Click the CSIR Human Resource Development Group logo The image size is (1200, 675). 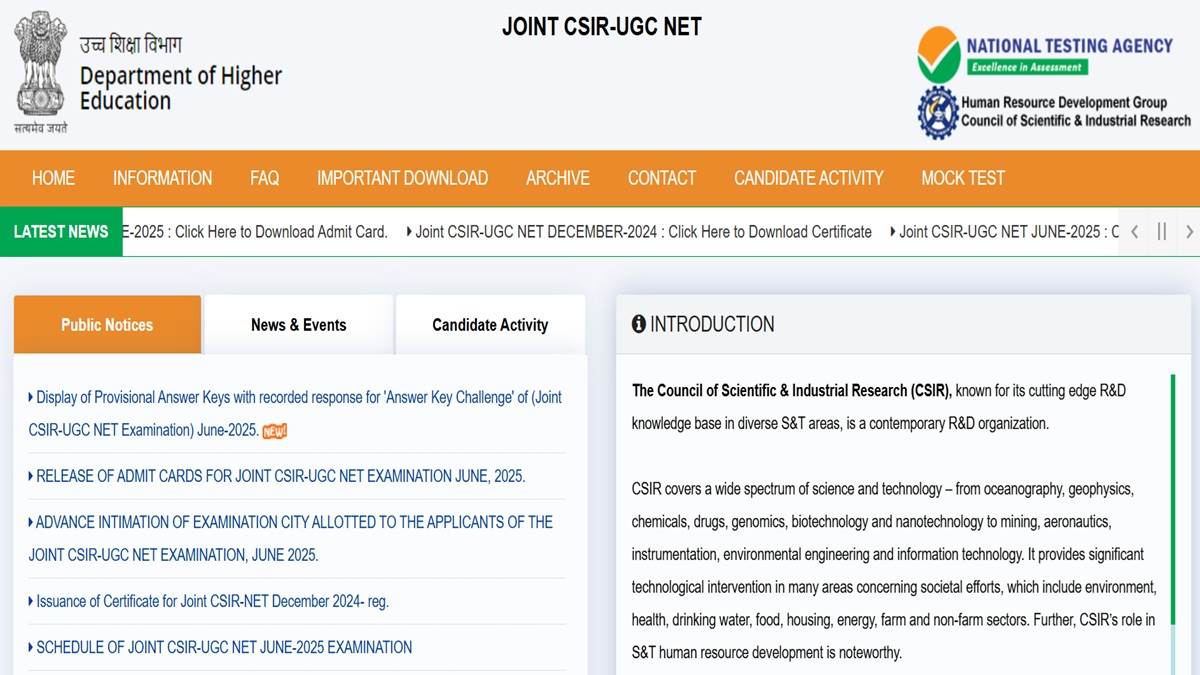(1054, 111)
